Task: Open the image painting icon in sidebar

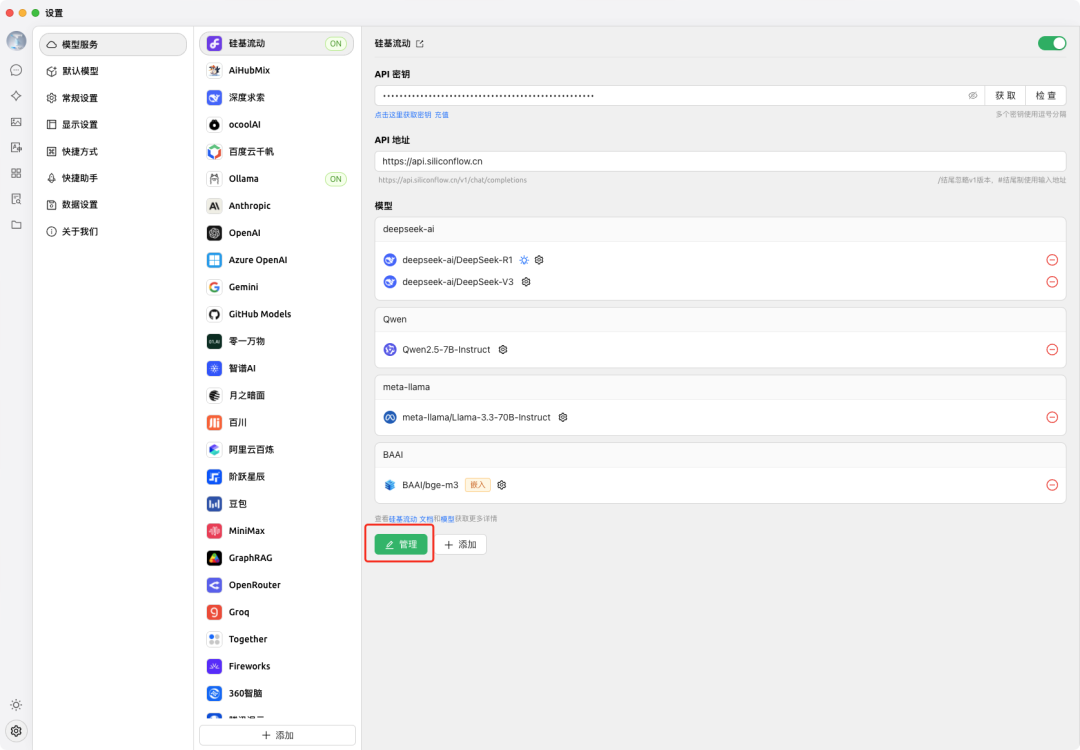Action: 16,122
